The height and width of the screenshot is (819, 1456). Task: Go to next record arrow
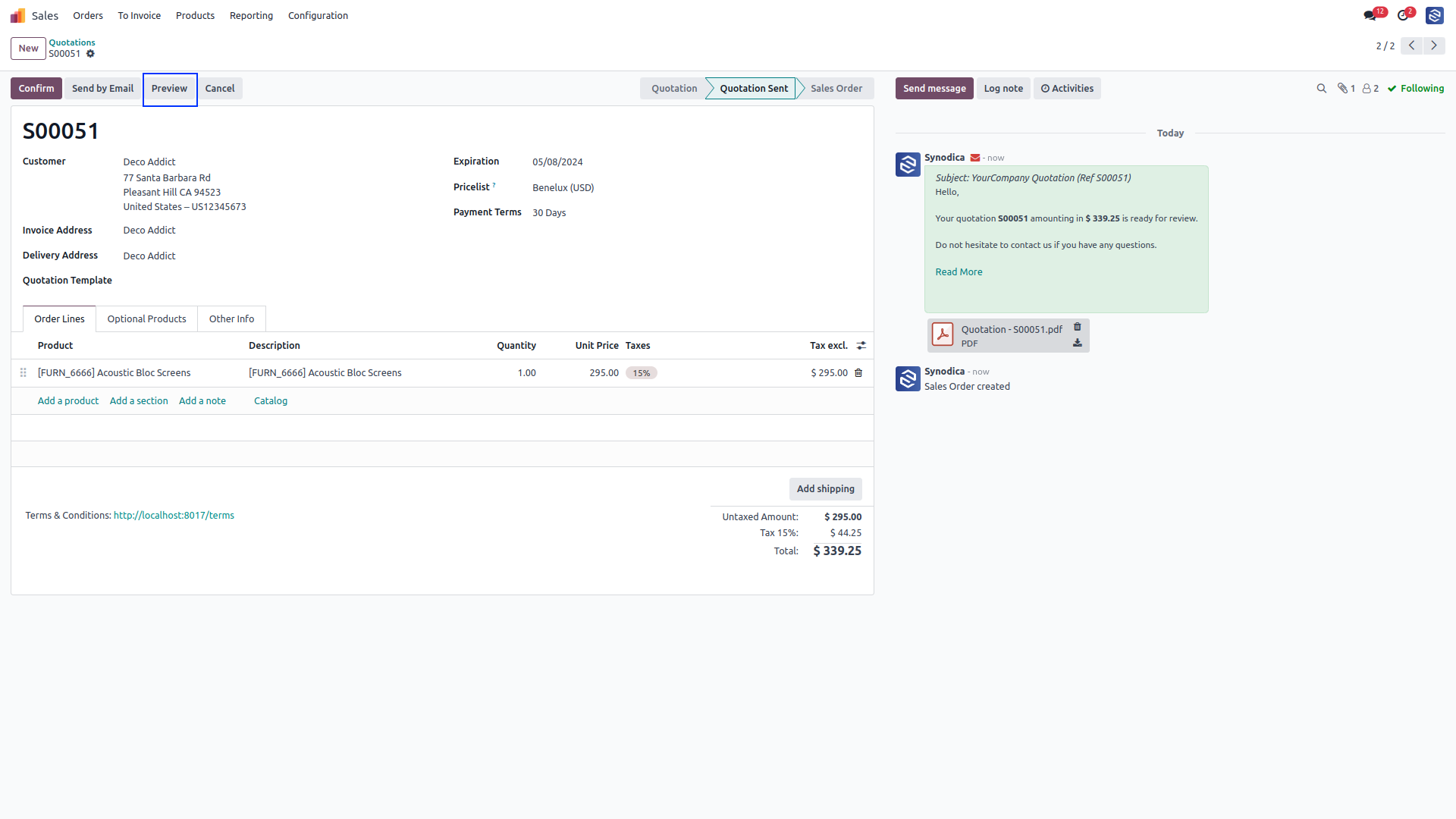coord(1434,45)
